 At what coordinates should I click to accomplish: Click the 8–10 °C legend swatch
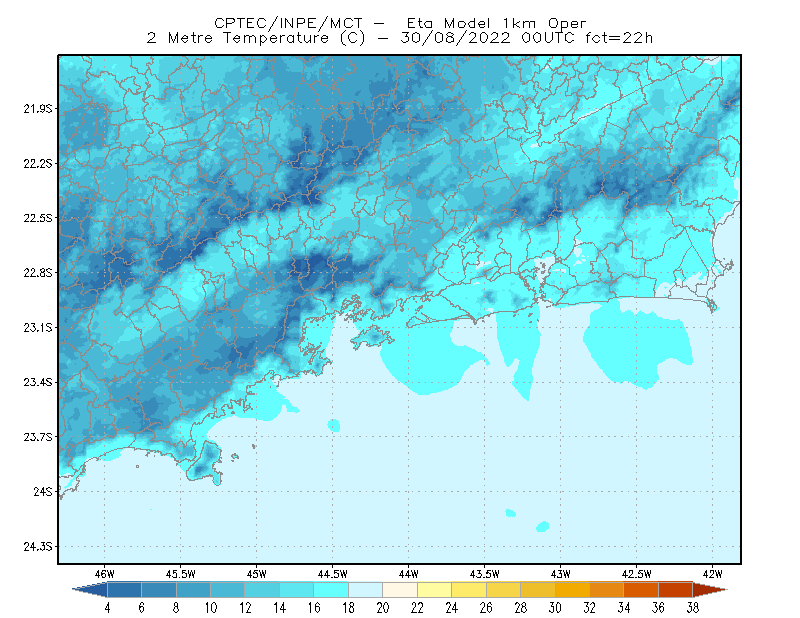point(193,590)
